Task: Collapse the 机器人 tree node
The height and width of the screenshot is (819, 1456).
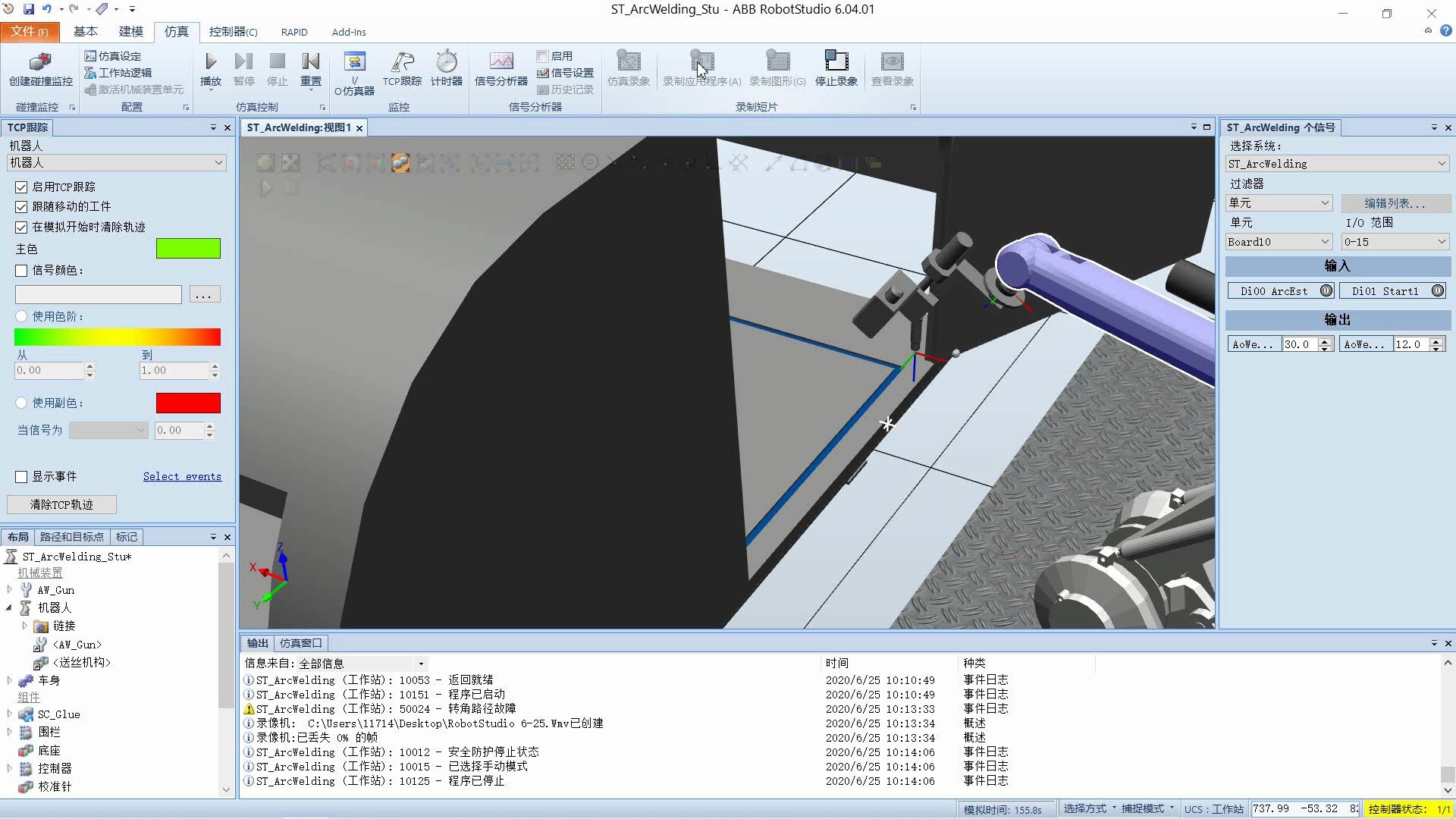Action: click(x=9, y=607)
